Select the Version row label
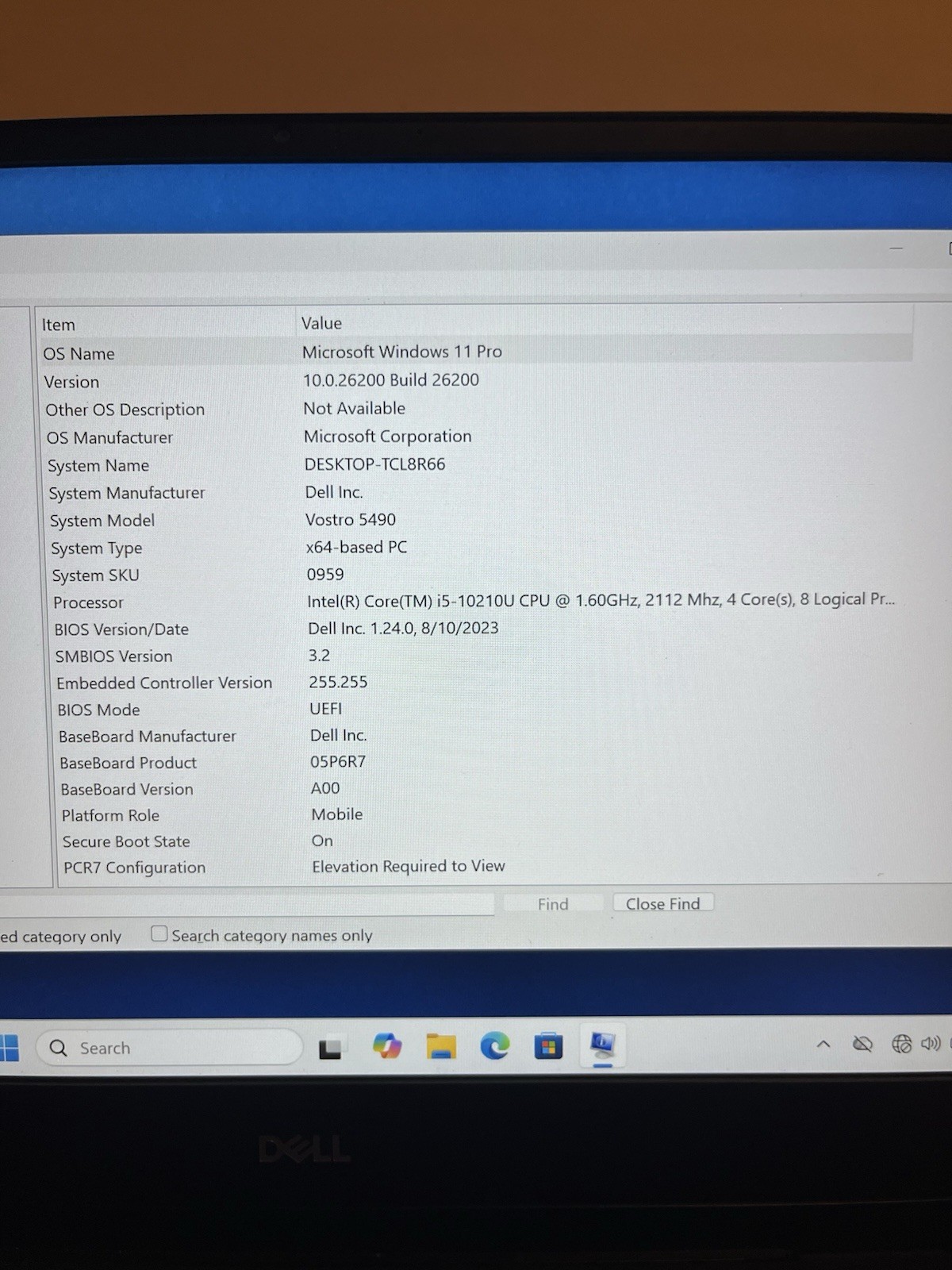Screen dimensions: 952x1270 71,382
